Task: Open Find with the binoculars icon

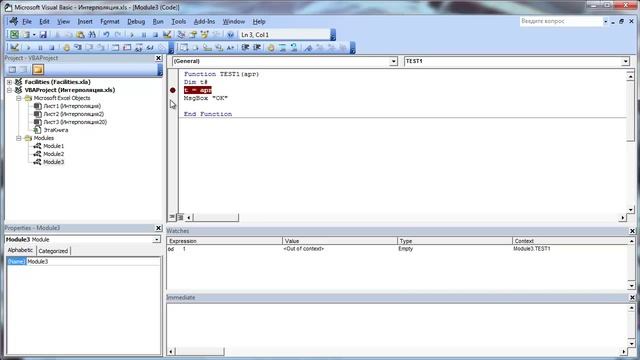Action: coord(92,35)
